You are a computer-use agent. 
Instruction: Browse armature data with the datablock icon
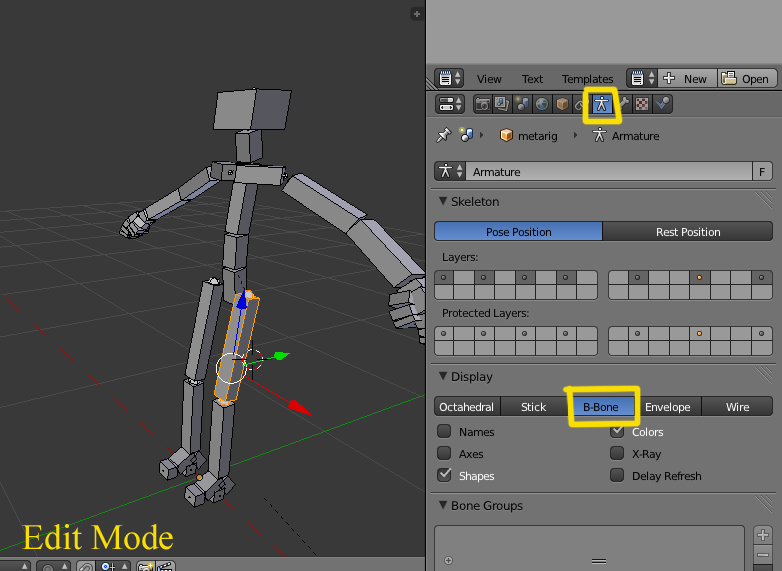tap(450, 172)
